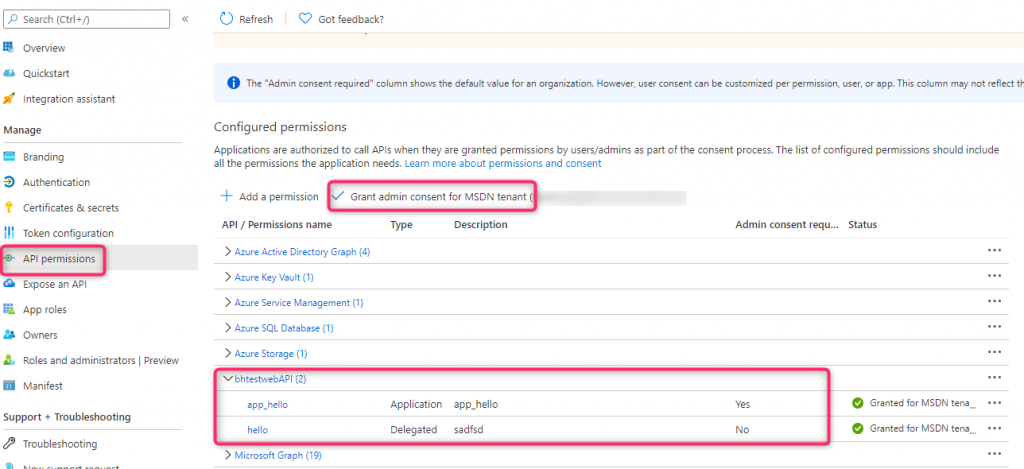Click the API permissions icon
The width and height of the screenshot is (1024, 469).
pos(8,259)
